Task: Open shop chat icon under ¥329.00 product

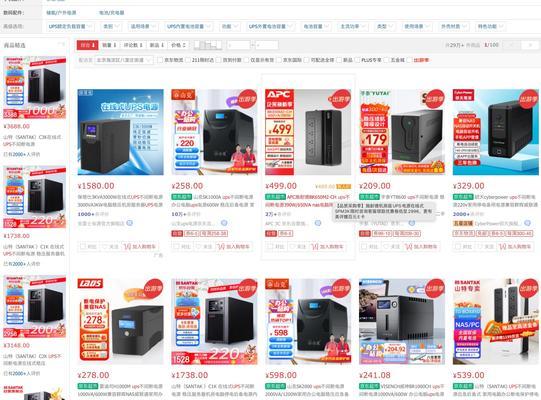Action: 527,223
